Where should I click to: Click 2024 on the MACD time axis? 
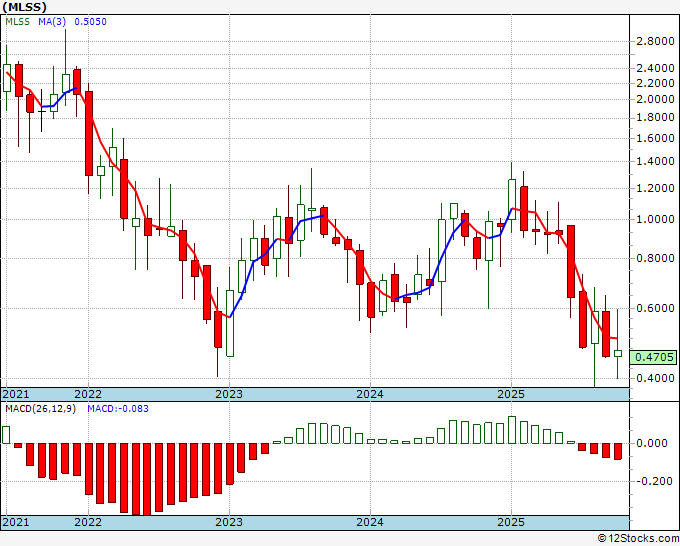[370, 522]
